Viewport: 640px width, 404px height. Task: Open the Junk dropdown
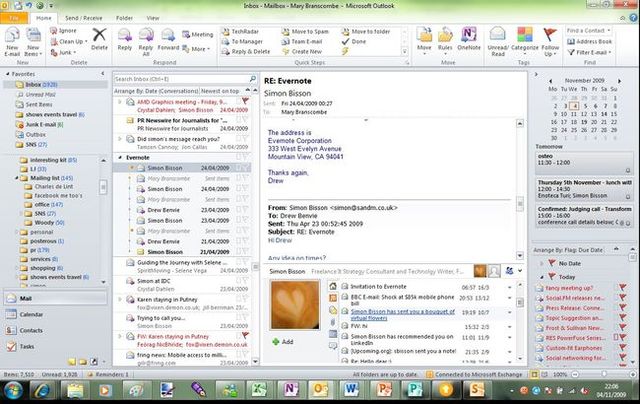(x=63, y=52)
